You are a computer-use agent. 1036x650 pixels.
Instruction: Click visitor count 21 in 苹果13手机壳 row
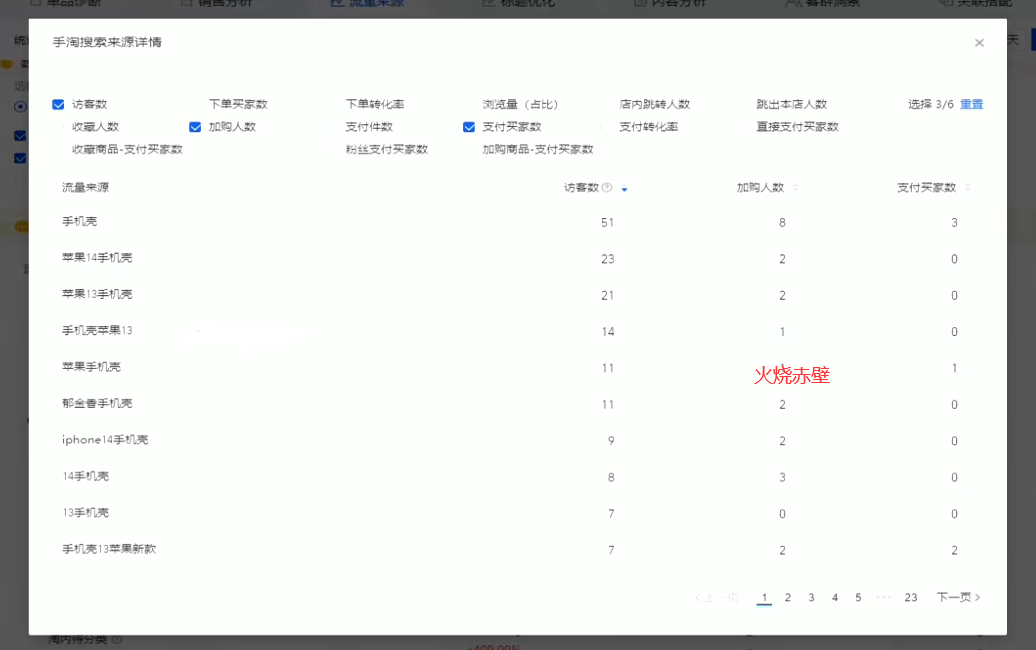click(x=607, y=295)
